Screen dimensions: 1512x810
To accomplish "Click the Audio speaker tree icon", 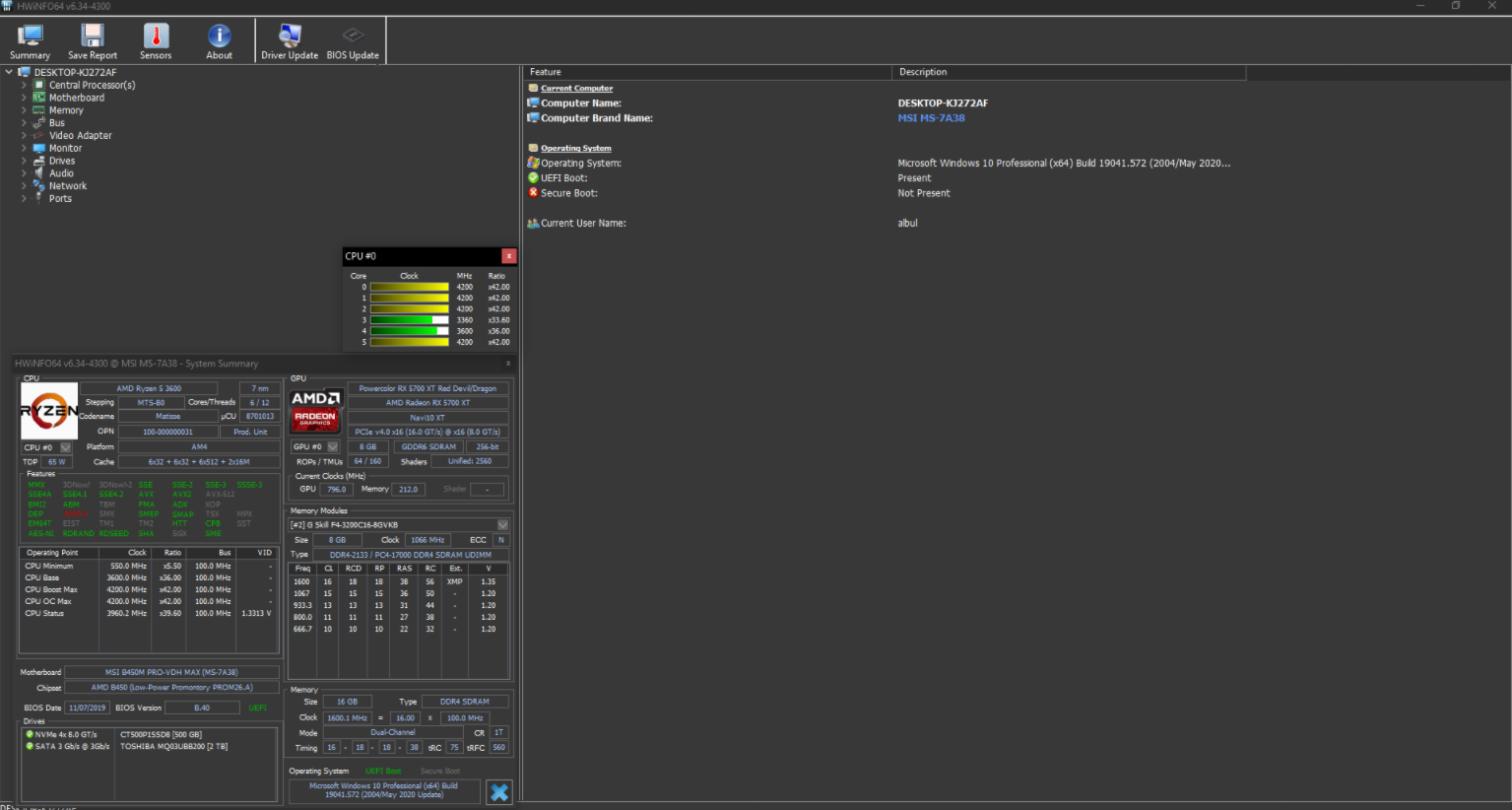I will [39, 173].
